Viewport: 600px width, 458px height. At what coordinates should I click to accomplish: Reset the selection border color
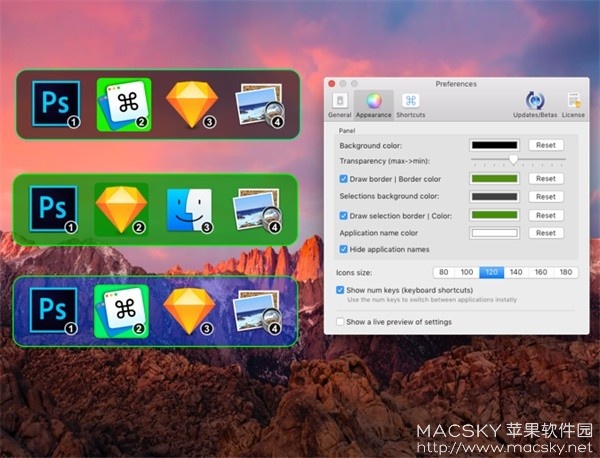pos(546,215)
